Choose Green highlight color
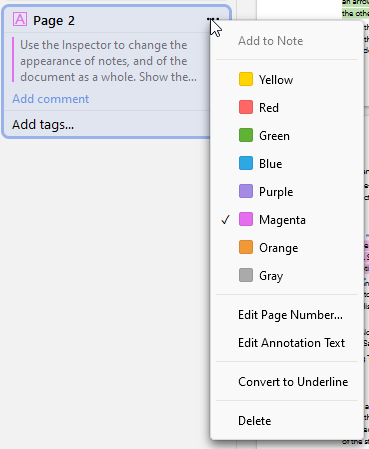This screenshot has width=369, height=449. (287, 136)
